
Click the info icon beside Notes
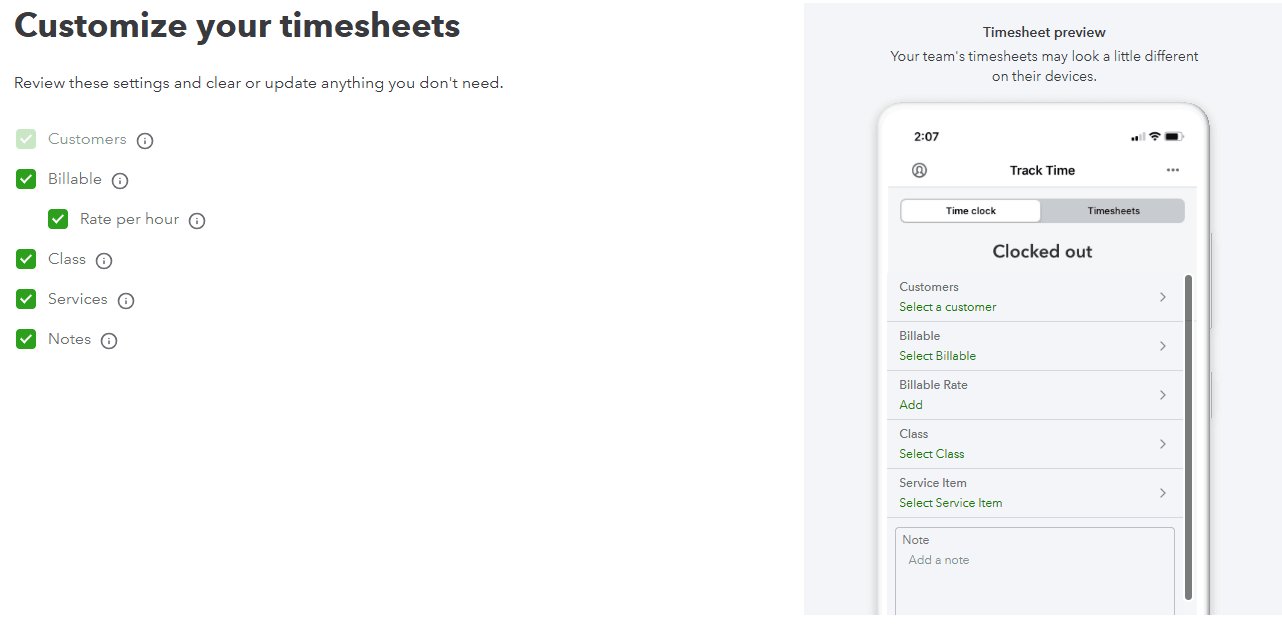coord(109,341)
